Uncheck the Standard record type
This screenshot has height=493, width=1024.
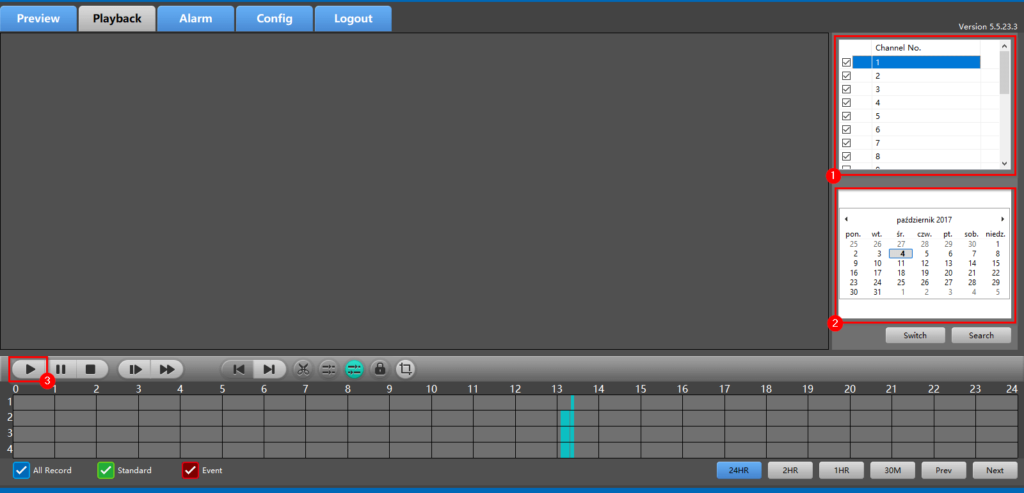tap(105, 470)
